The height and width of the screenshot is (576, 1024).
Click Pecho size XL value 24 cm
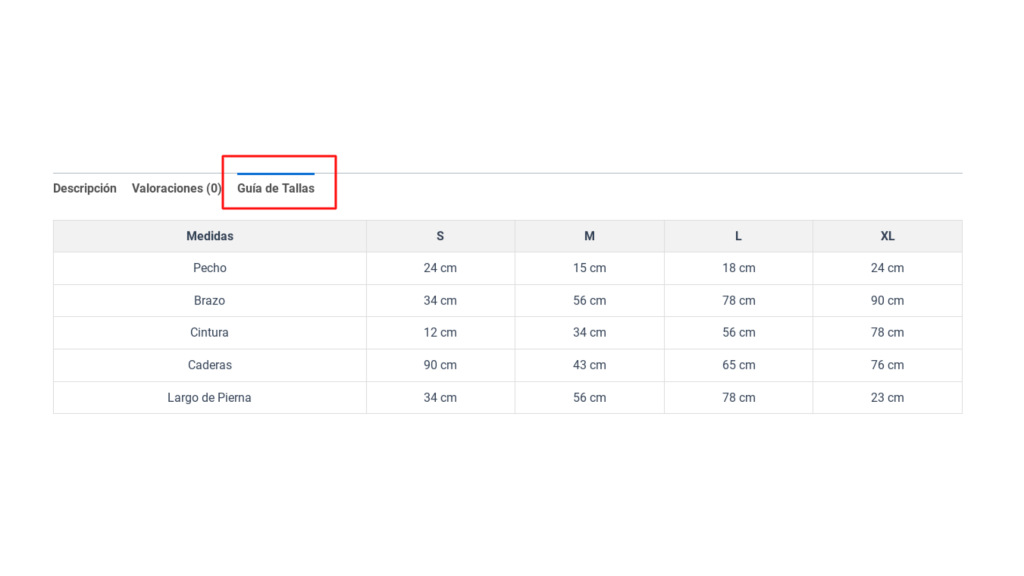[888, 268]
